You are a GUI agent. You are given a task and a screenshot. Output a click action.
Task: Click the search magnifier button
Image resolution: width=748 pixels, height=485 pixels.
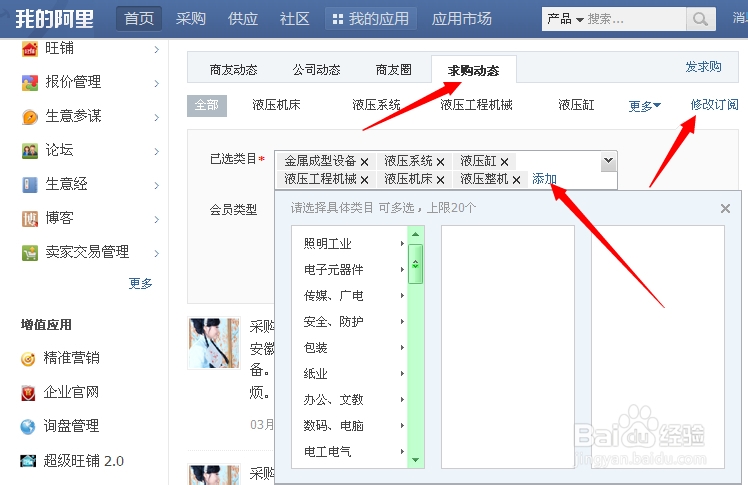coord(700,19)
